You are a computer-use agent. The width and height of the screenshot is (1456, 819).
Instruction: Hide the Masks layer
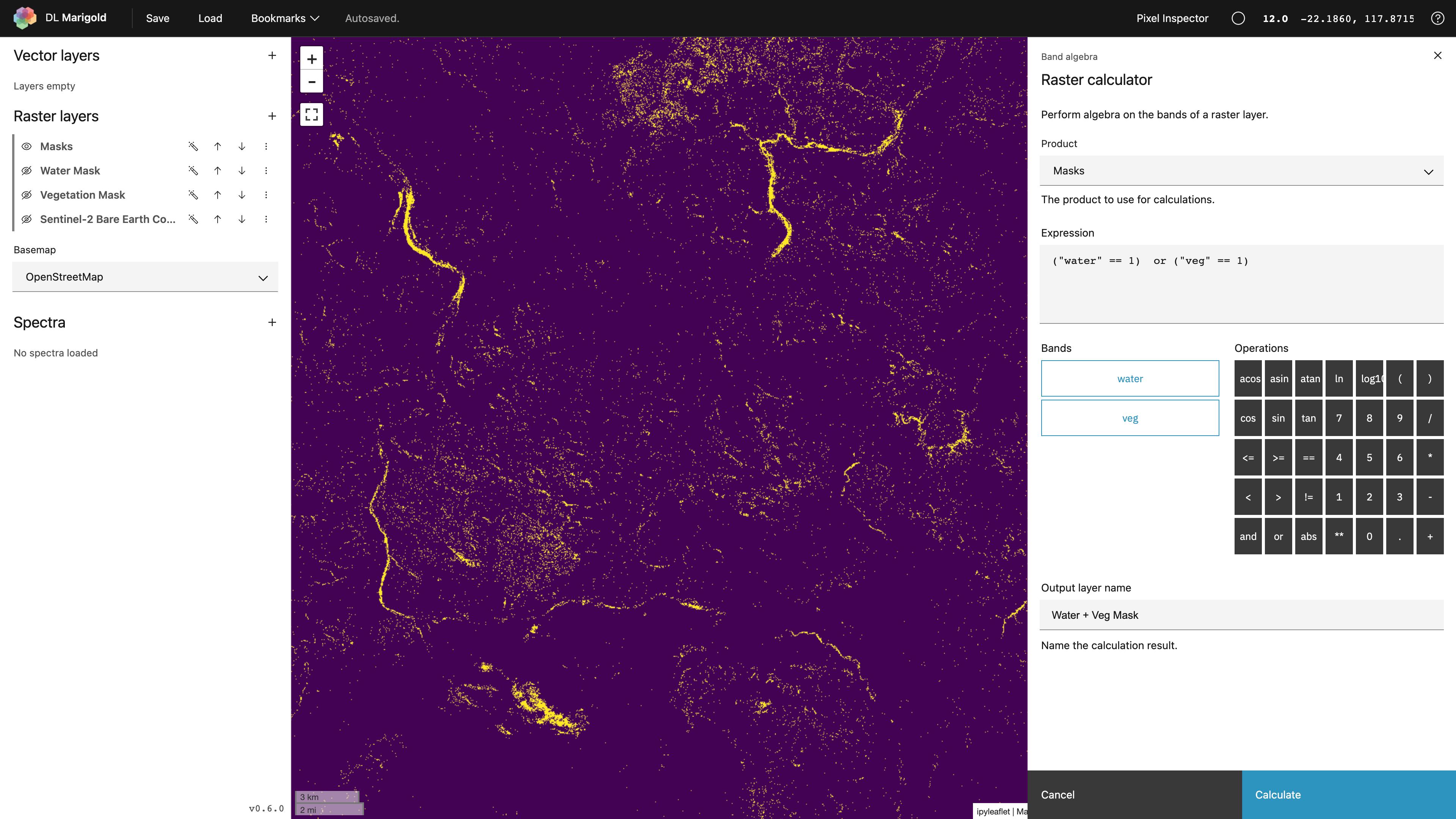[x=27, y=146]
